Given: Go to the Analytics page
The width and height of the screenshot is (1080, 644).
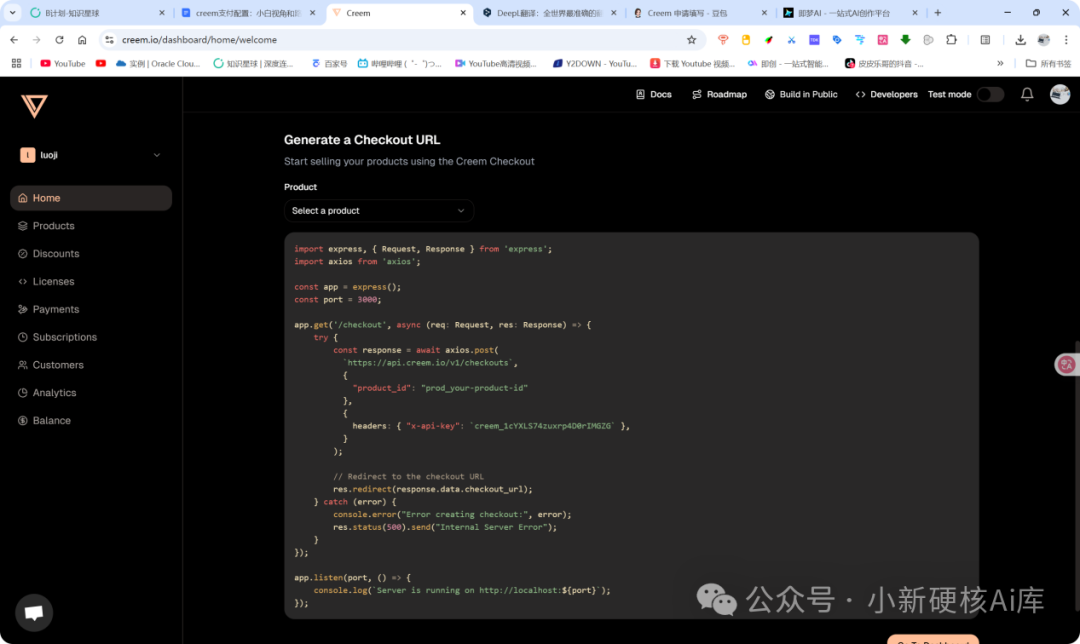Looking at the screenshot, I should click(91, 393).
